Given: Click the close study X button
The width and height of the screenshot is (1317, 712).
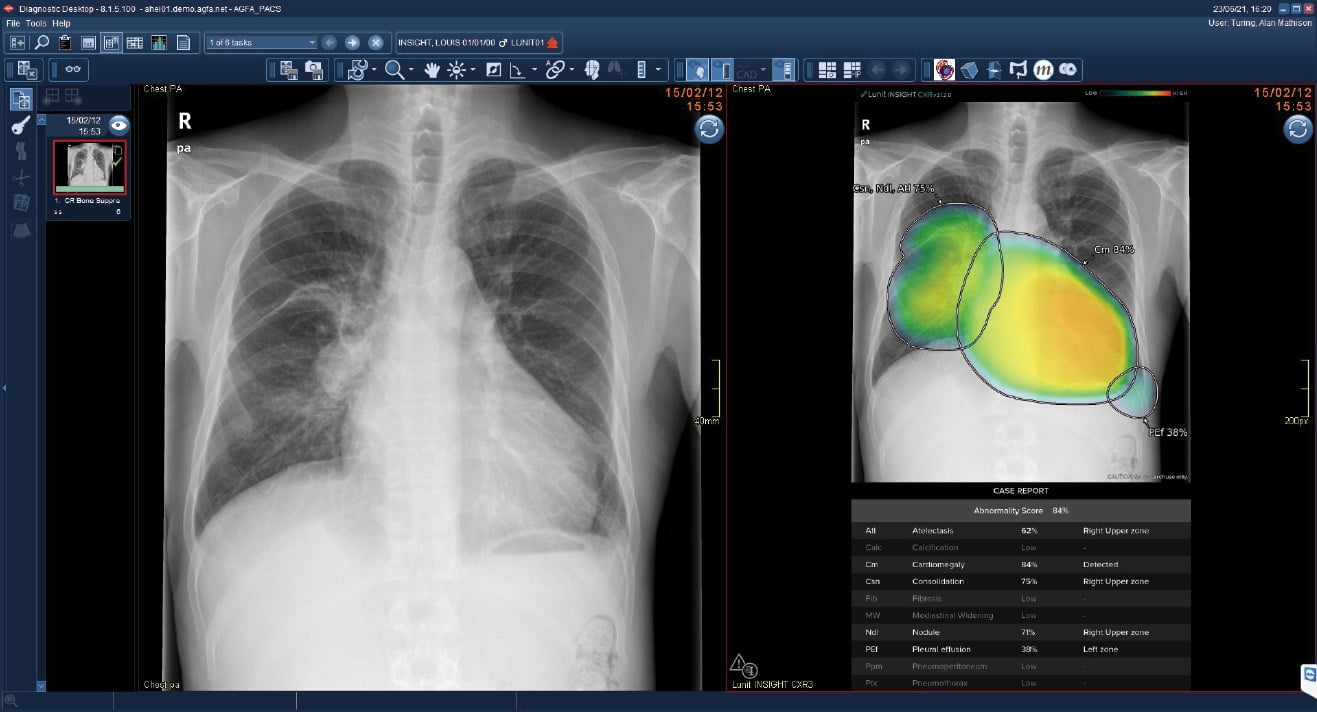Looking at the screenshot, I should point(28,70).
